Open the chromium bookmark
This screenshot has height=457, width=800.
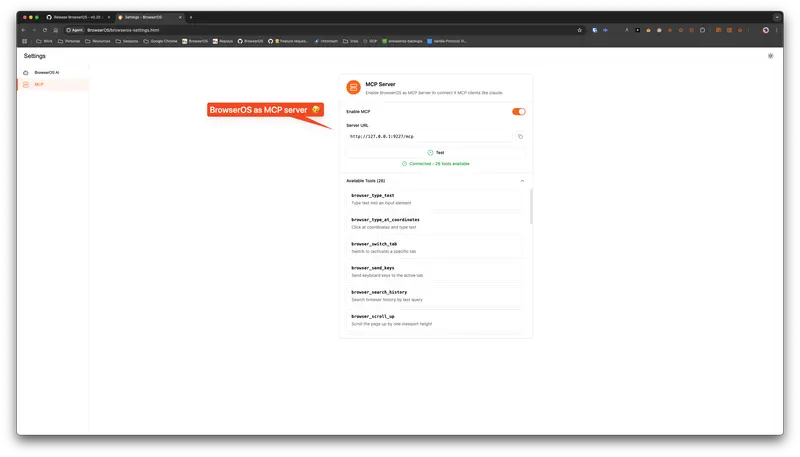326,41
